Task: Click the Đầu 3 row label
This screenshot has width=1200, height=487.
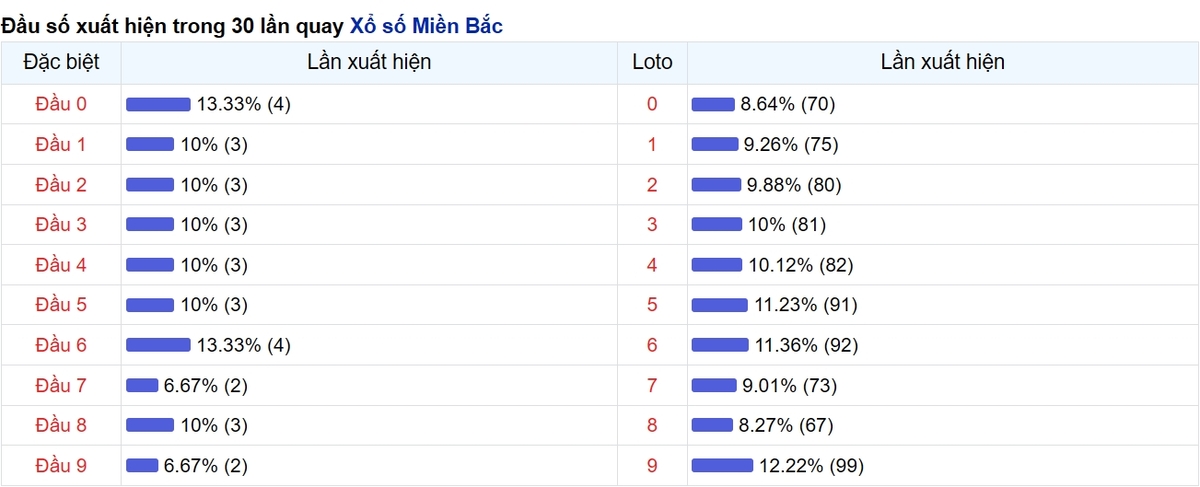Action: (x=61, y=224)
